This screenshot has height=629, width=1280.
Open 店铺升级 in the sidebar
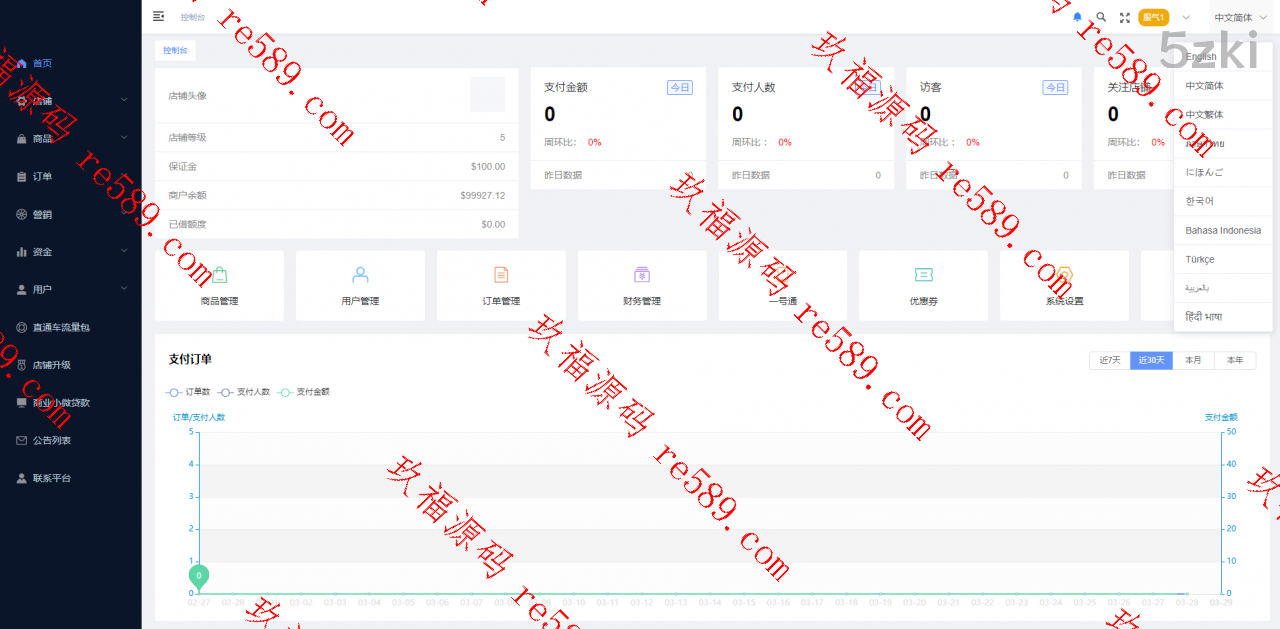[x=70, y=365]
